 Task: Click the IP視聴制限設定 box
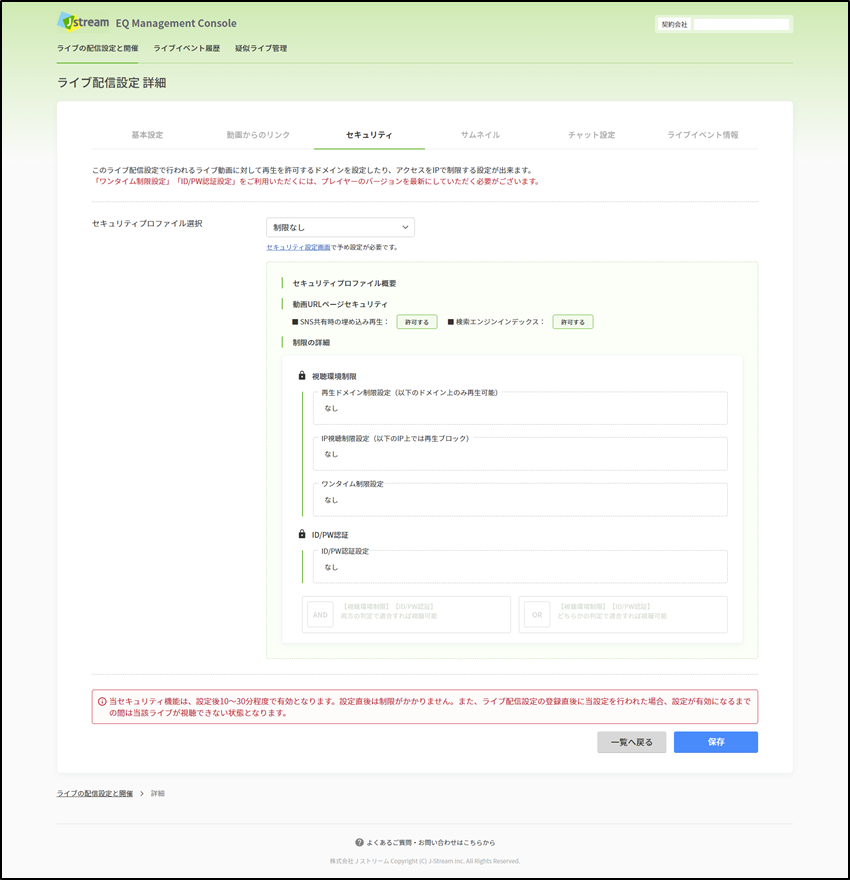point(520,453)
